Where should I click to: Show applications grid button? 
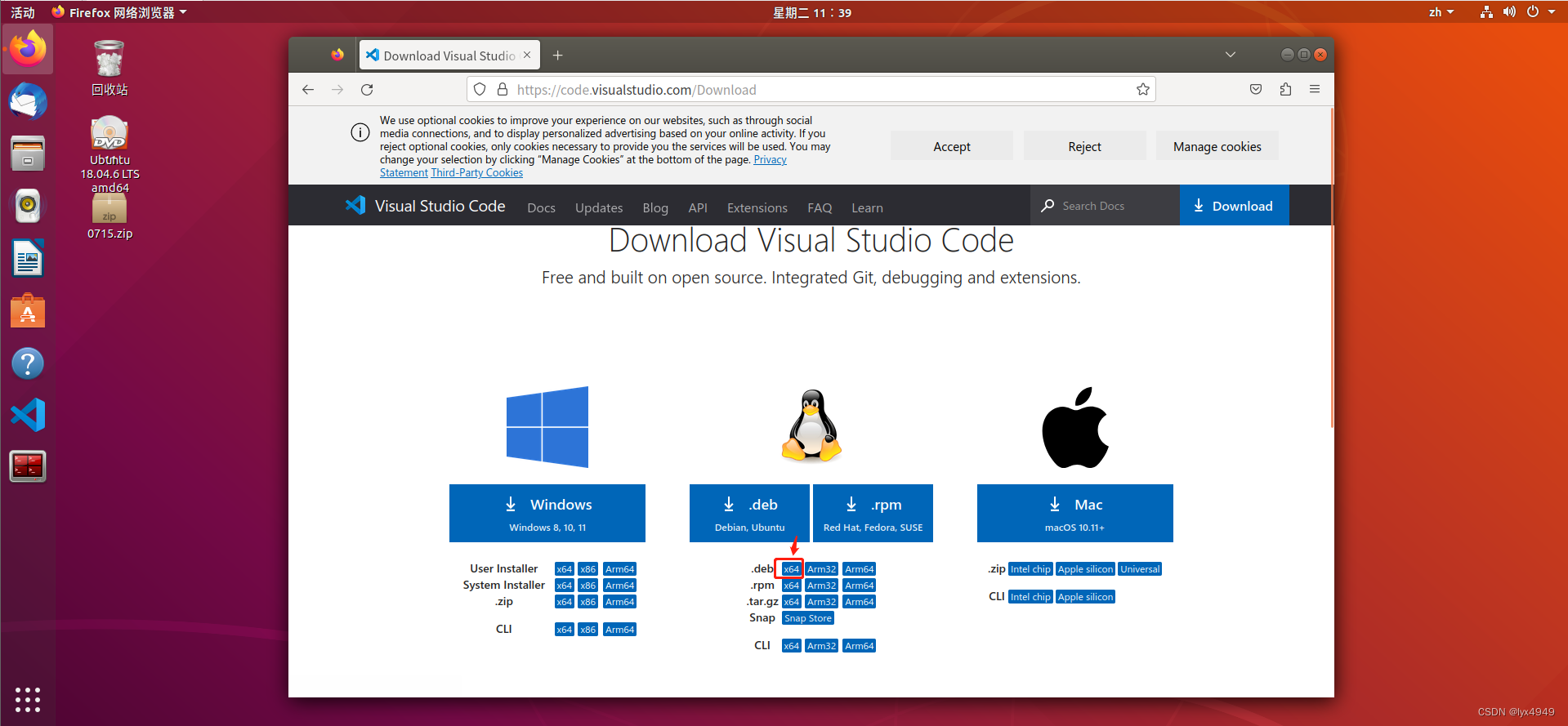click(x=28, y=700)
